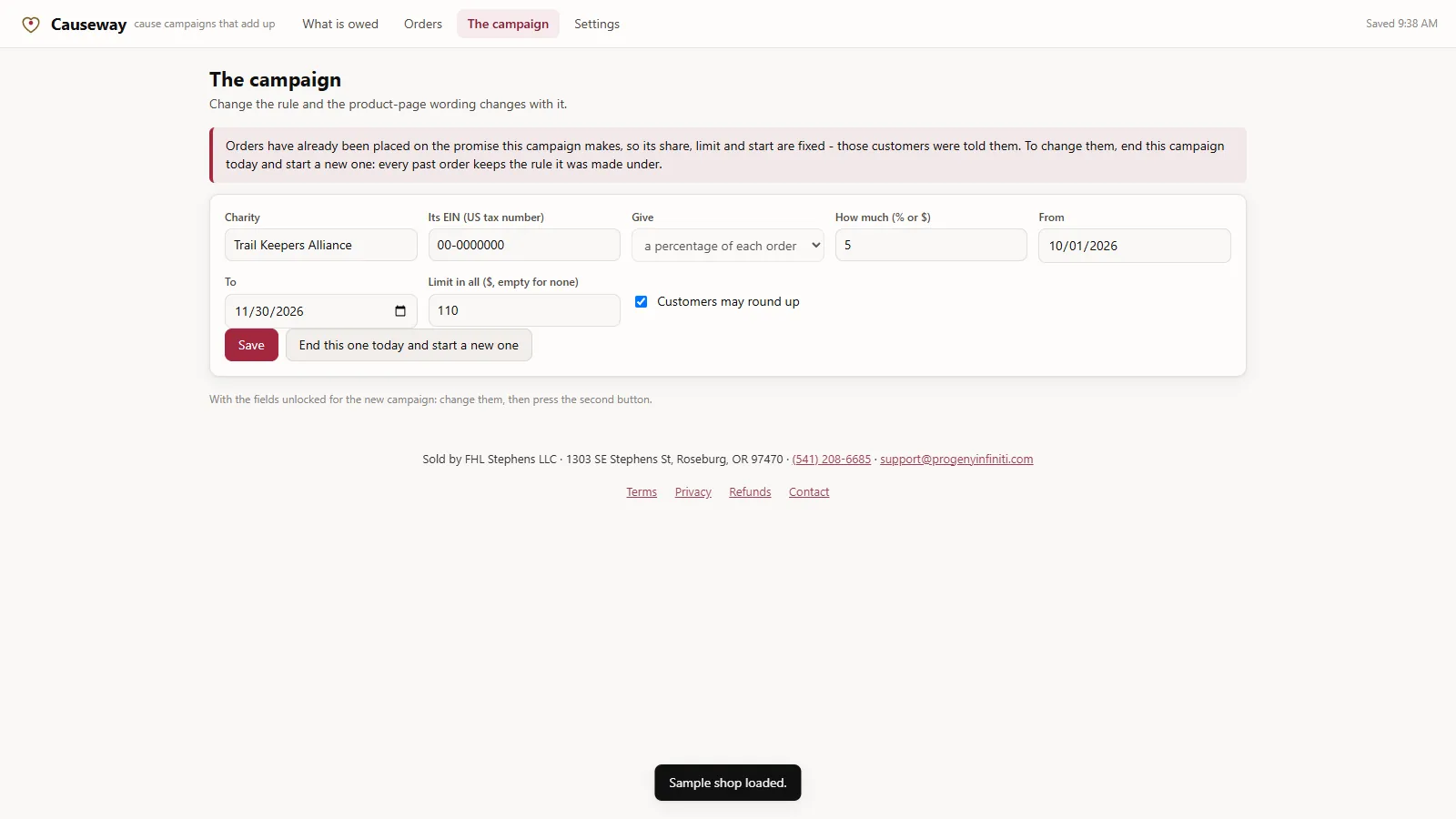Open the Give dropdown
The width and height of the screenshot is (1456, 819).
coord(728,246)
